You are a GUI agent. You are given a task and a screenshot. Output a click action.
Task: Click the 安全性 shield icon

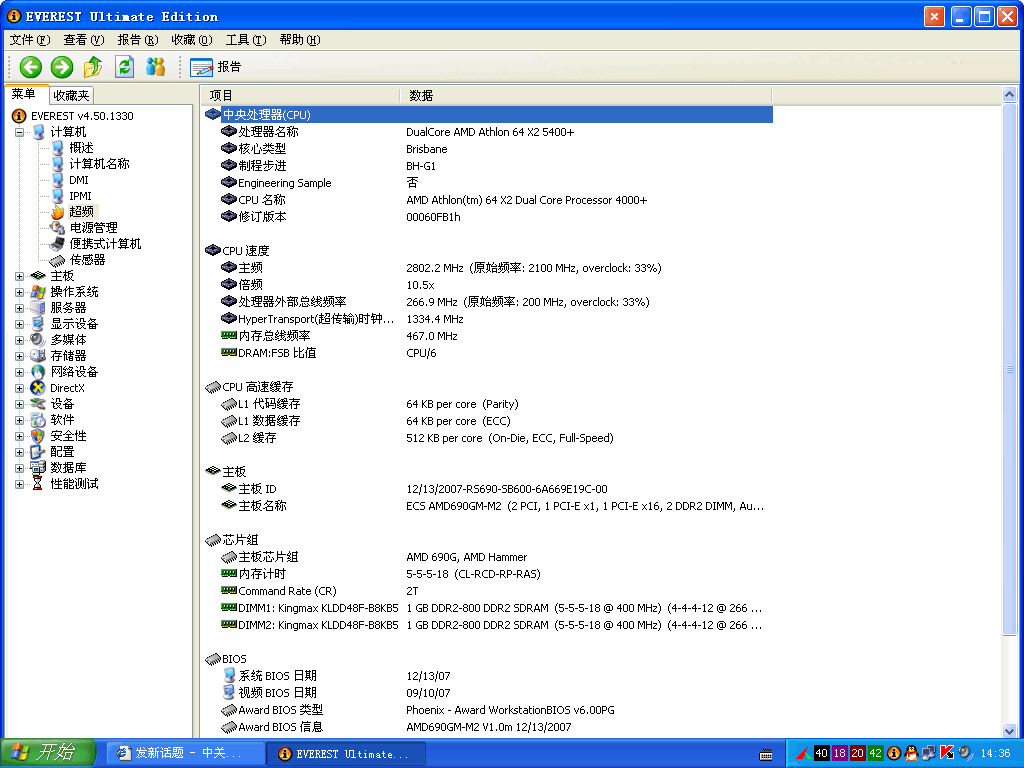pyautogui.click(x=38, y=436)
